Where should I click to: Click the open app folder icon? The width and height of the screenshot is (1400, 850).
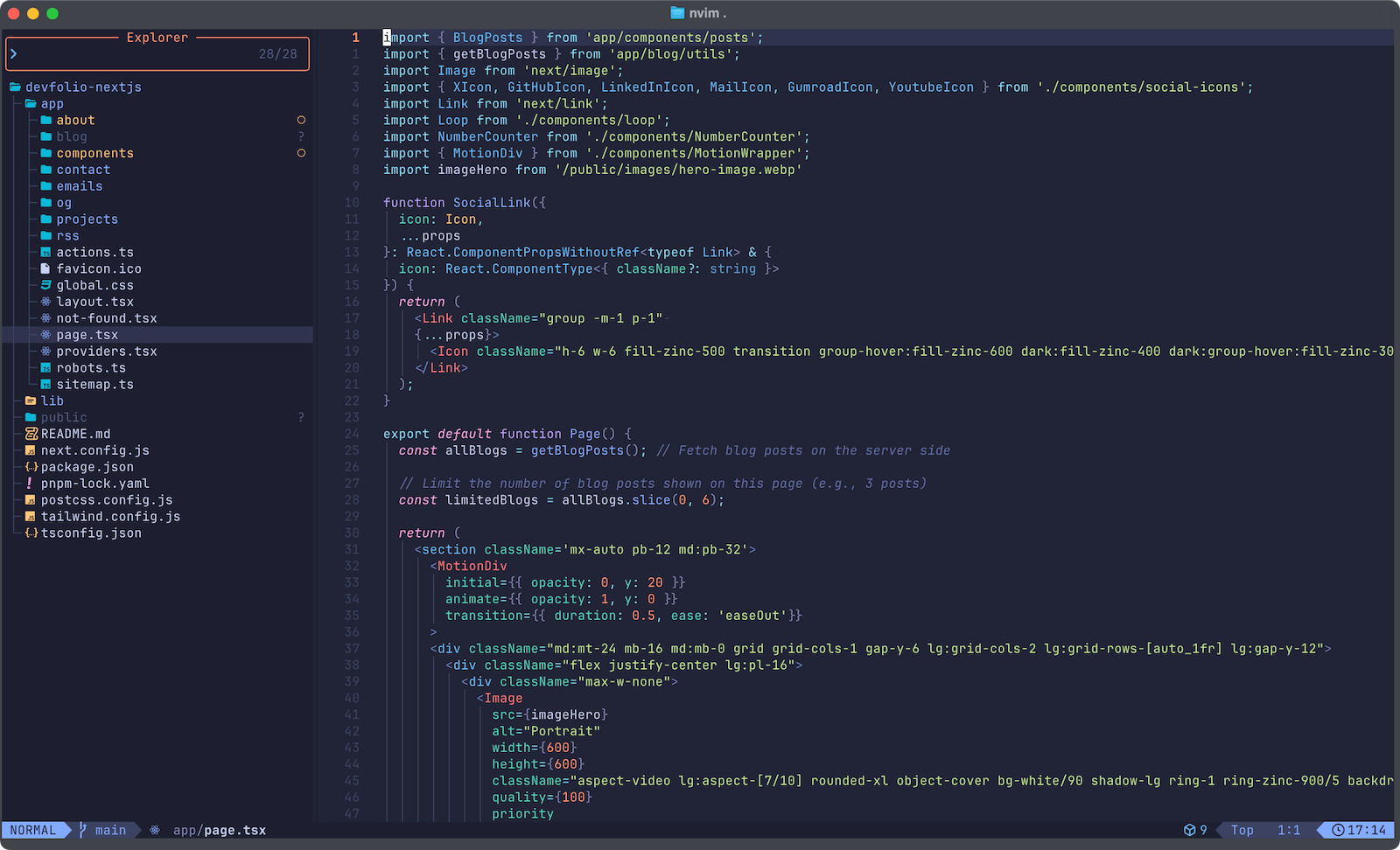click(31, 103)
